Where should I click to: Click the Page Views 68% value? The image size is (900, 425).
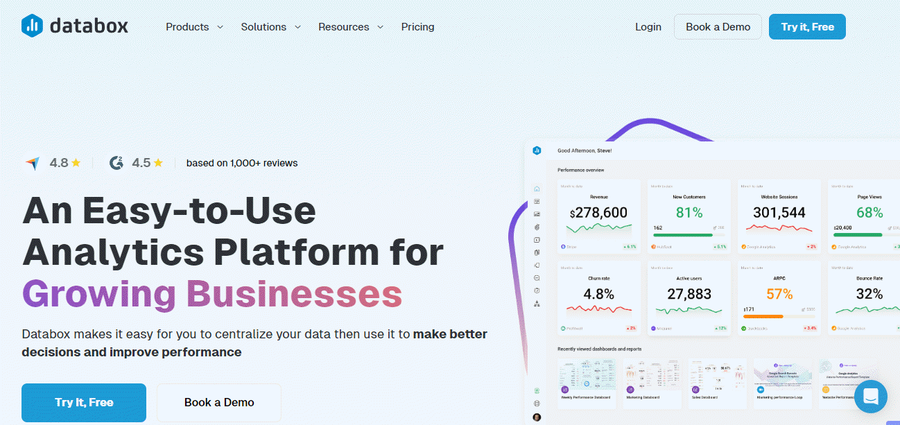[870, 213]
